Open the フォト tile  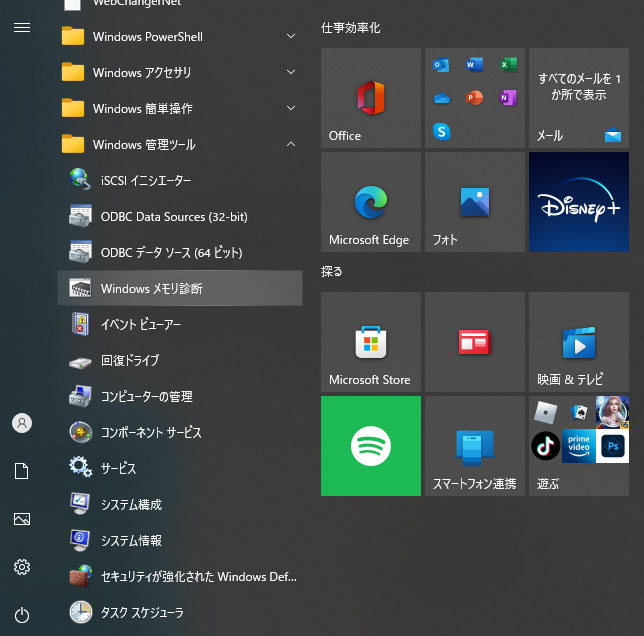[x=475, y=202]
